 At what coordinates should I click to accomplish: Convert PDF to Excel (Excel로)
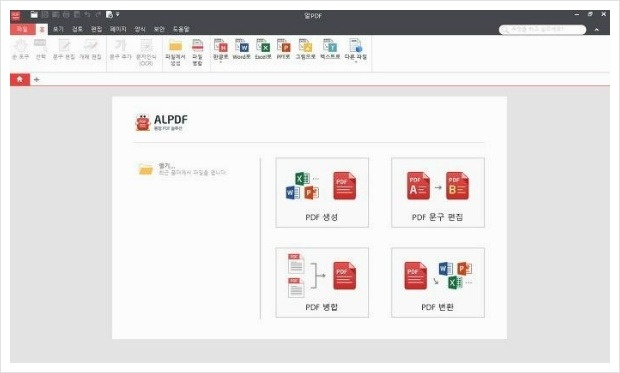coord(263,49)
